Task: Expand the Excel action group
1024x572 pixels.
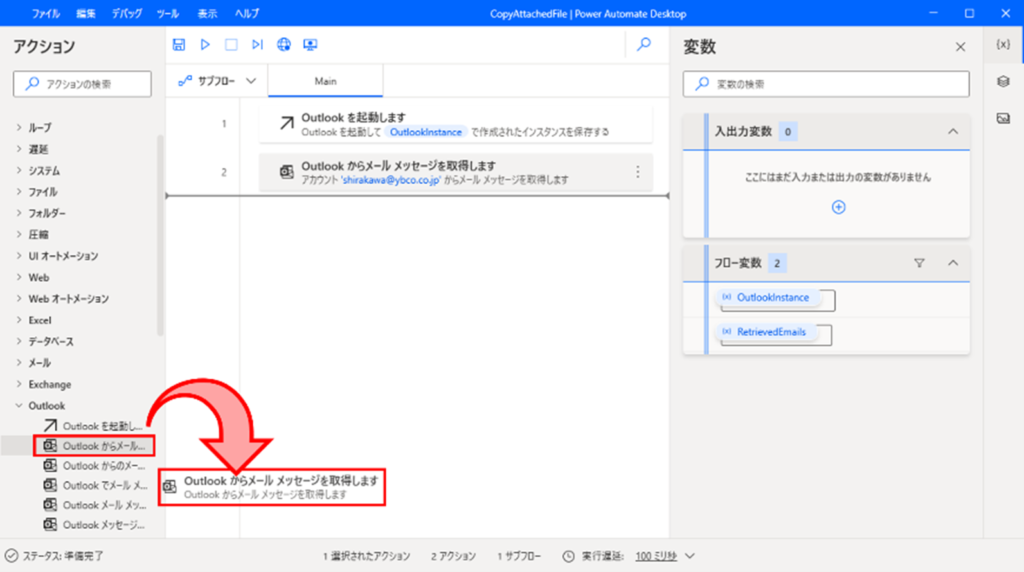Action: coord(19,320)
